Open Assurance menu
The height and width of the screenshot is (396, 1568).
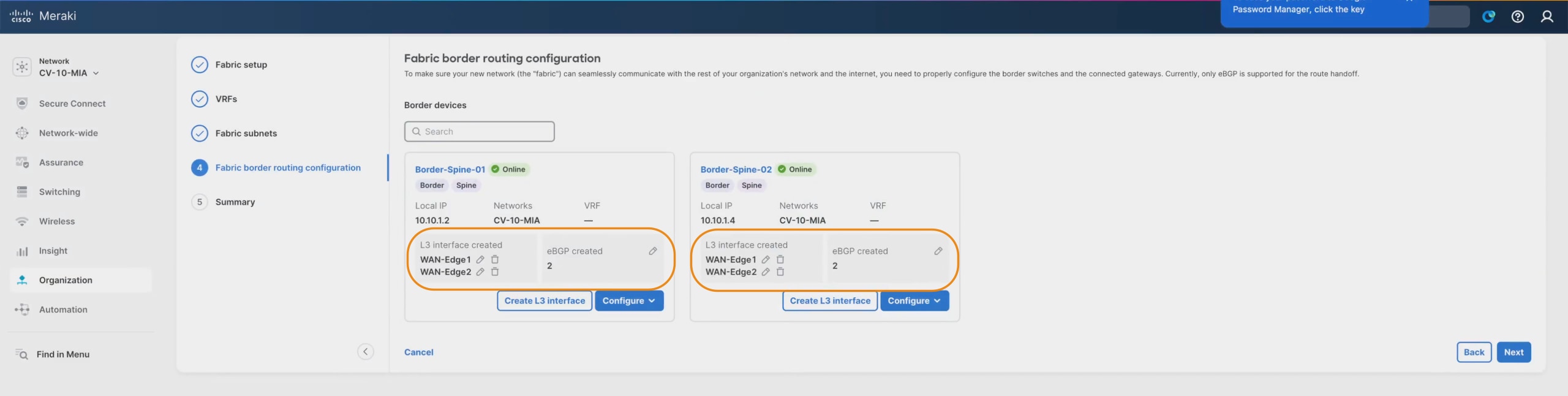point(61,162)
